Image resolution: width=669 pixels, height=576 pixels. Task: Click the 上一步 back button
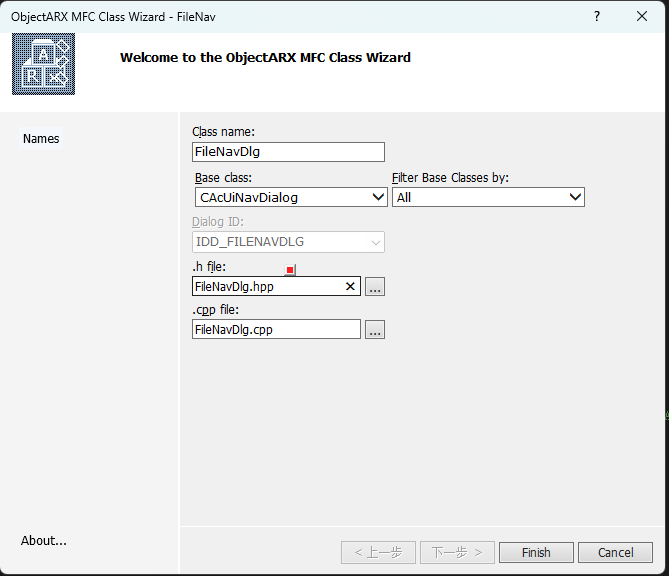coord(378,552)
